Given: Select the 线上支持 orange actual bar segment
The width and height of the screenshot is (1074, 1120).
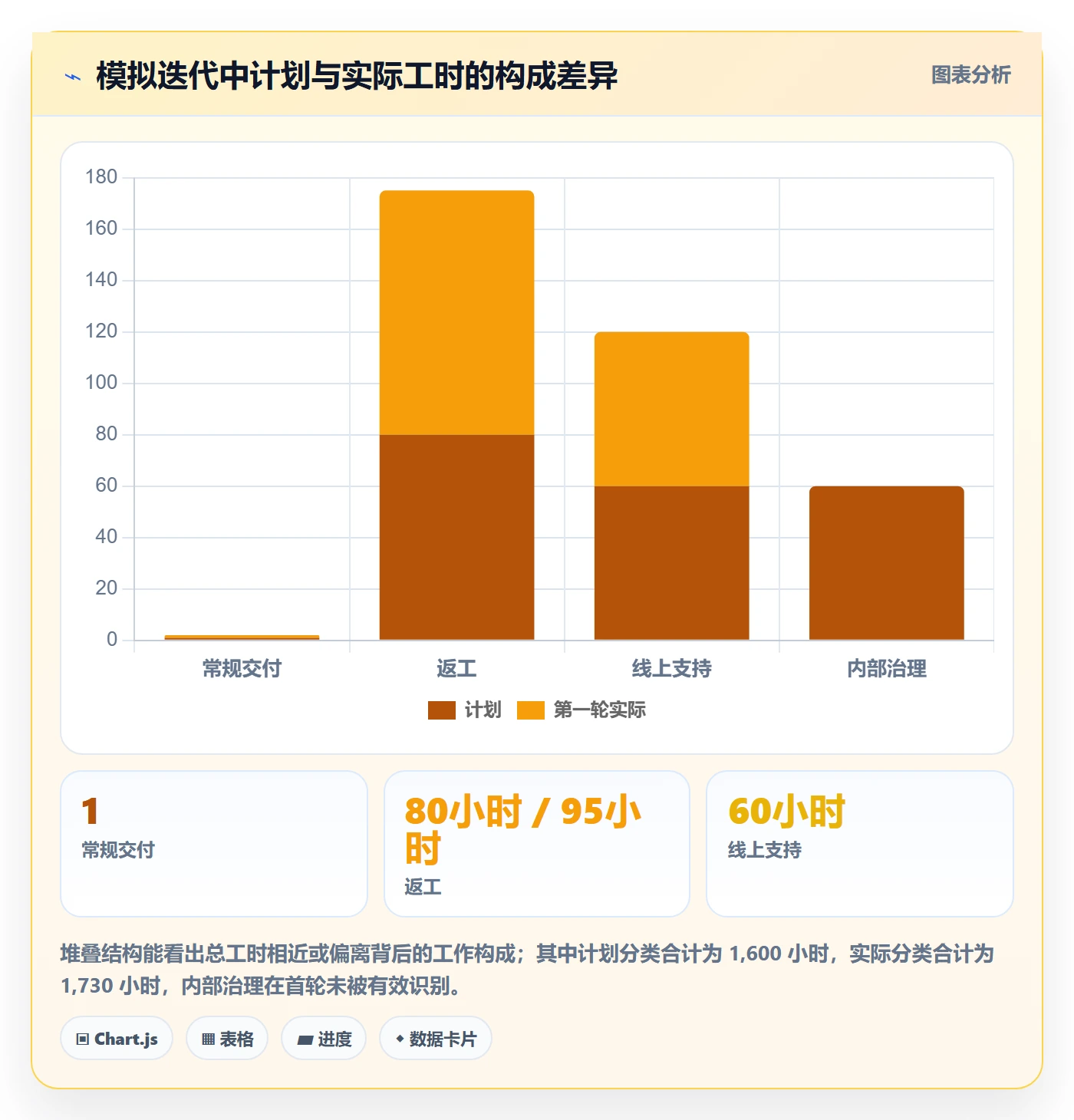Looking at the screenshot, I should [672, 409].
